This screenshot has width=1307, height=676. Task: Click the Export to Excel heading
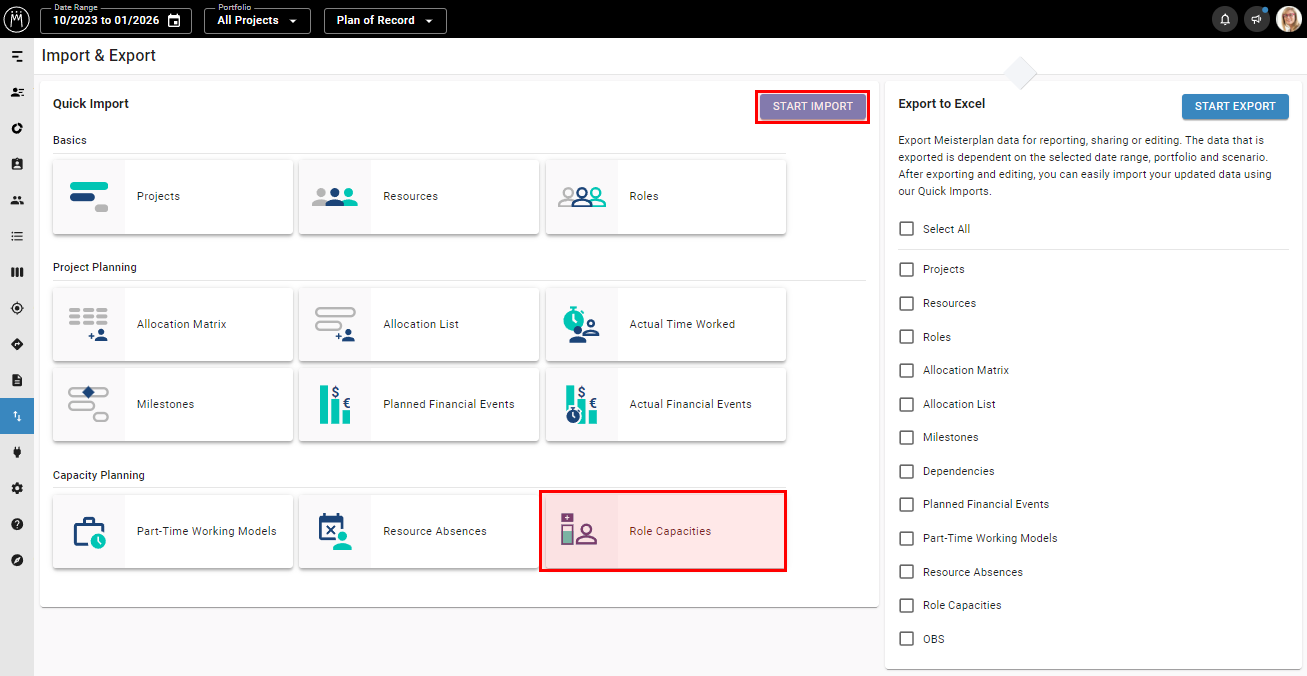click(x=942, y=104)
